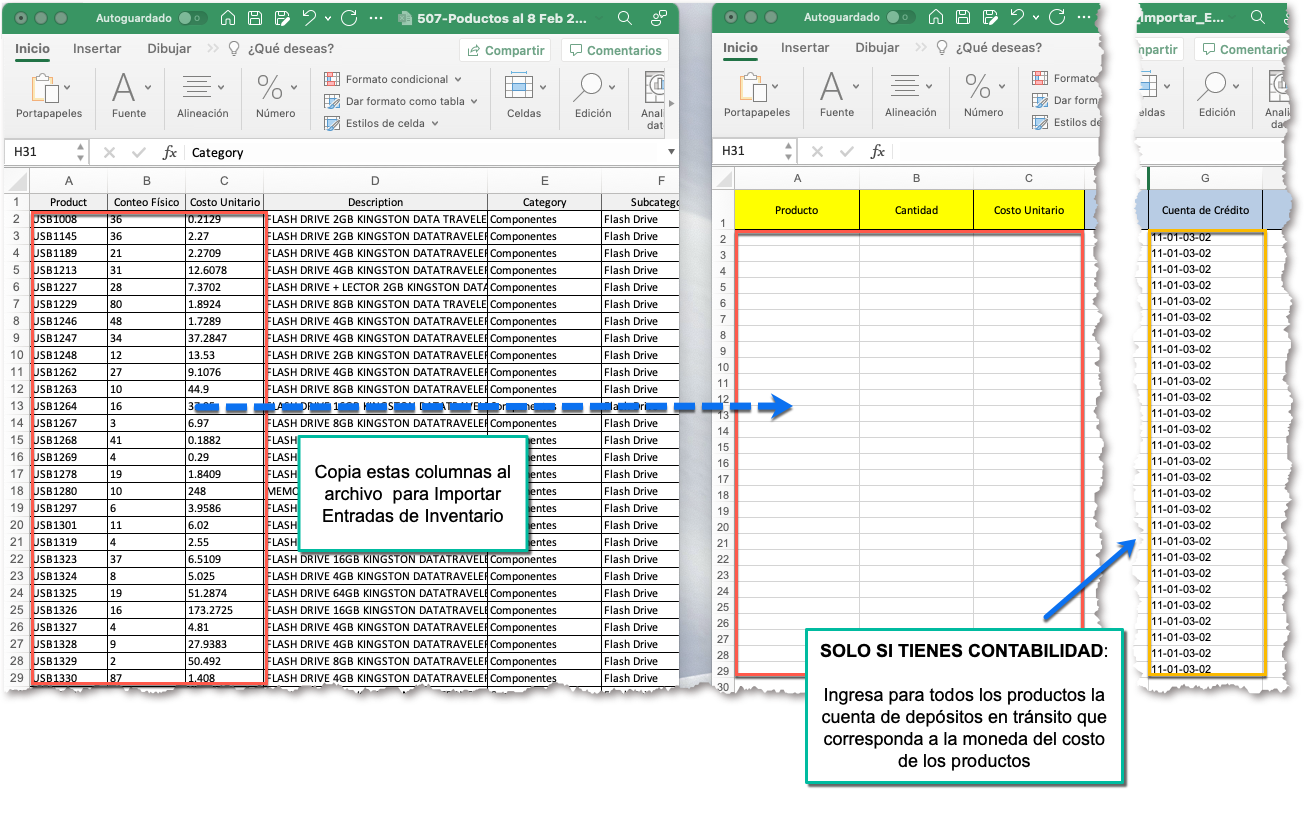Open Fuente group in middle Excel window
Screen dimensions: 1304x820
click(837, 95)
